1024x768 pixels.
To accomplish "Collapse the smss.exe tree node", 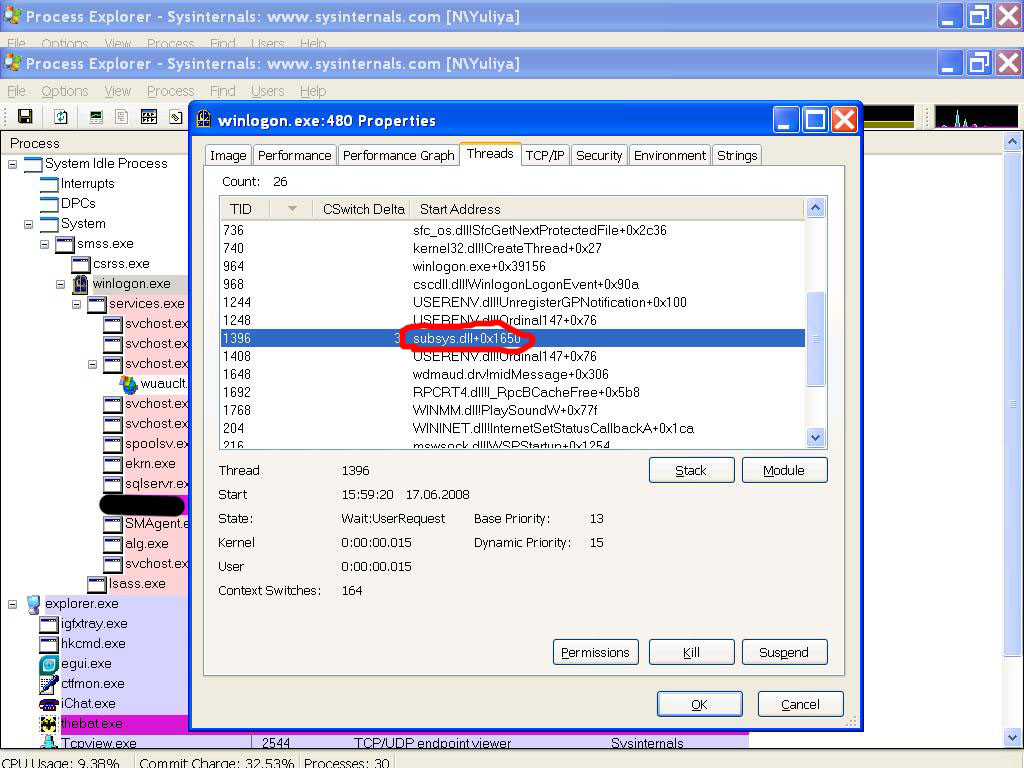I will tap(44, 244).
